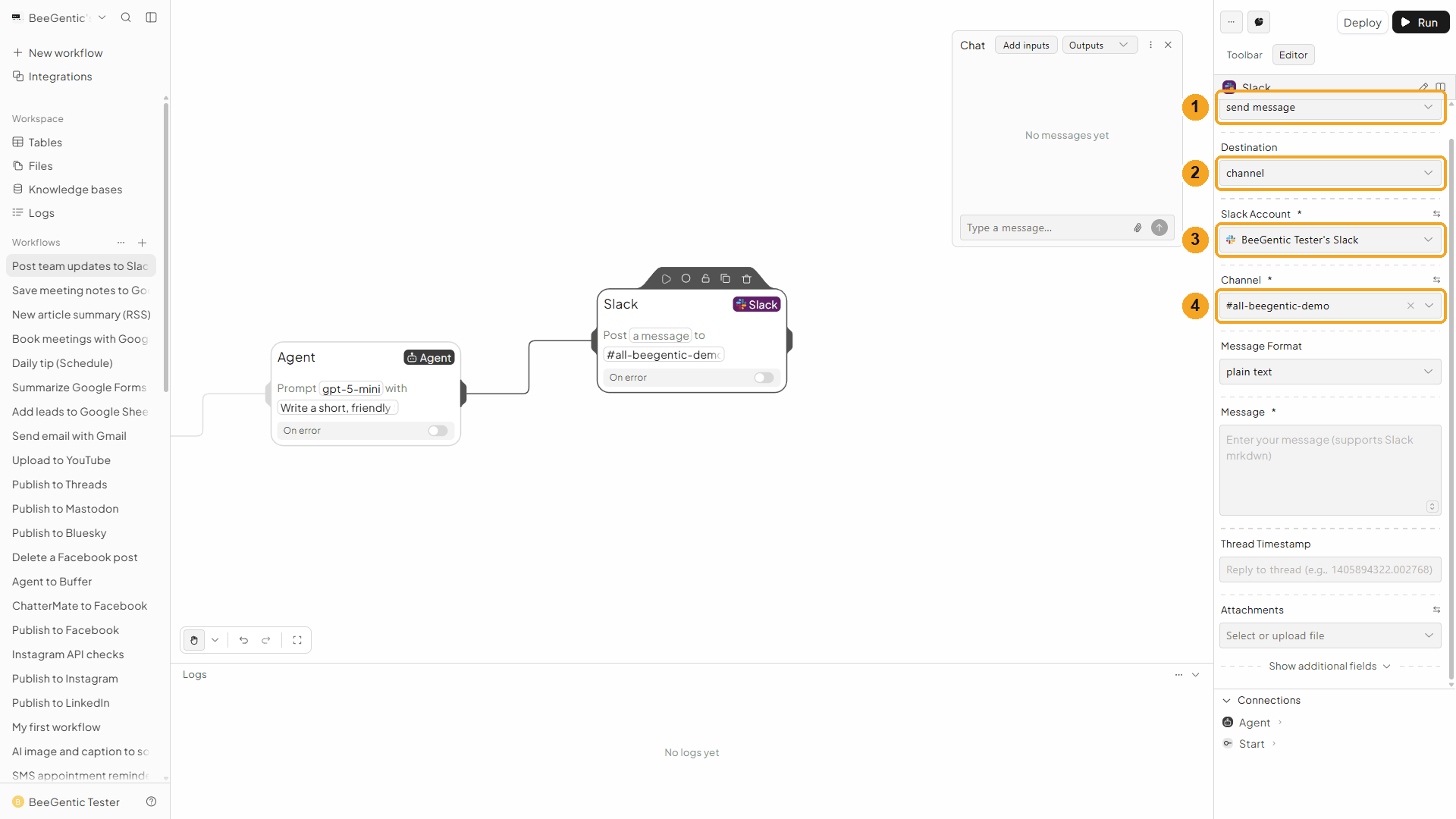Open the Outputs dropdown in Chat
The image size is (1456, 819).
[x=1100, y=45]
